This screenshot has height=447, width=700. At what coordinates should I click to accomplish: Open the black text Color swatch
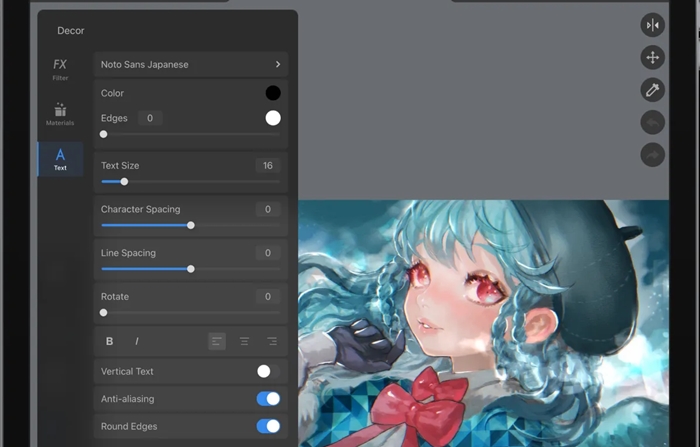click(x=273, y=93)
